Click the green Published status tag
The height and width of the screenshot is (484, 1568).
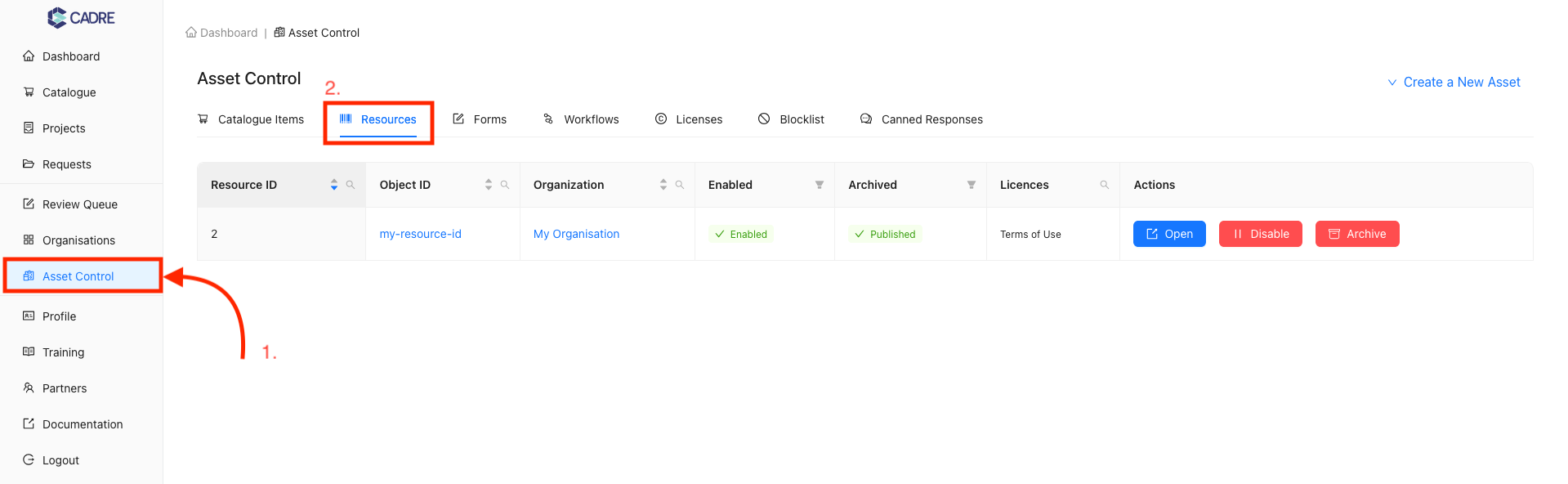coord(885,234)
